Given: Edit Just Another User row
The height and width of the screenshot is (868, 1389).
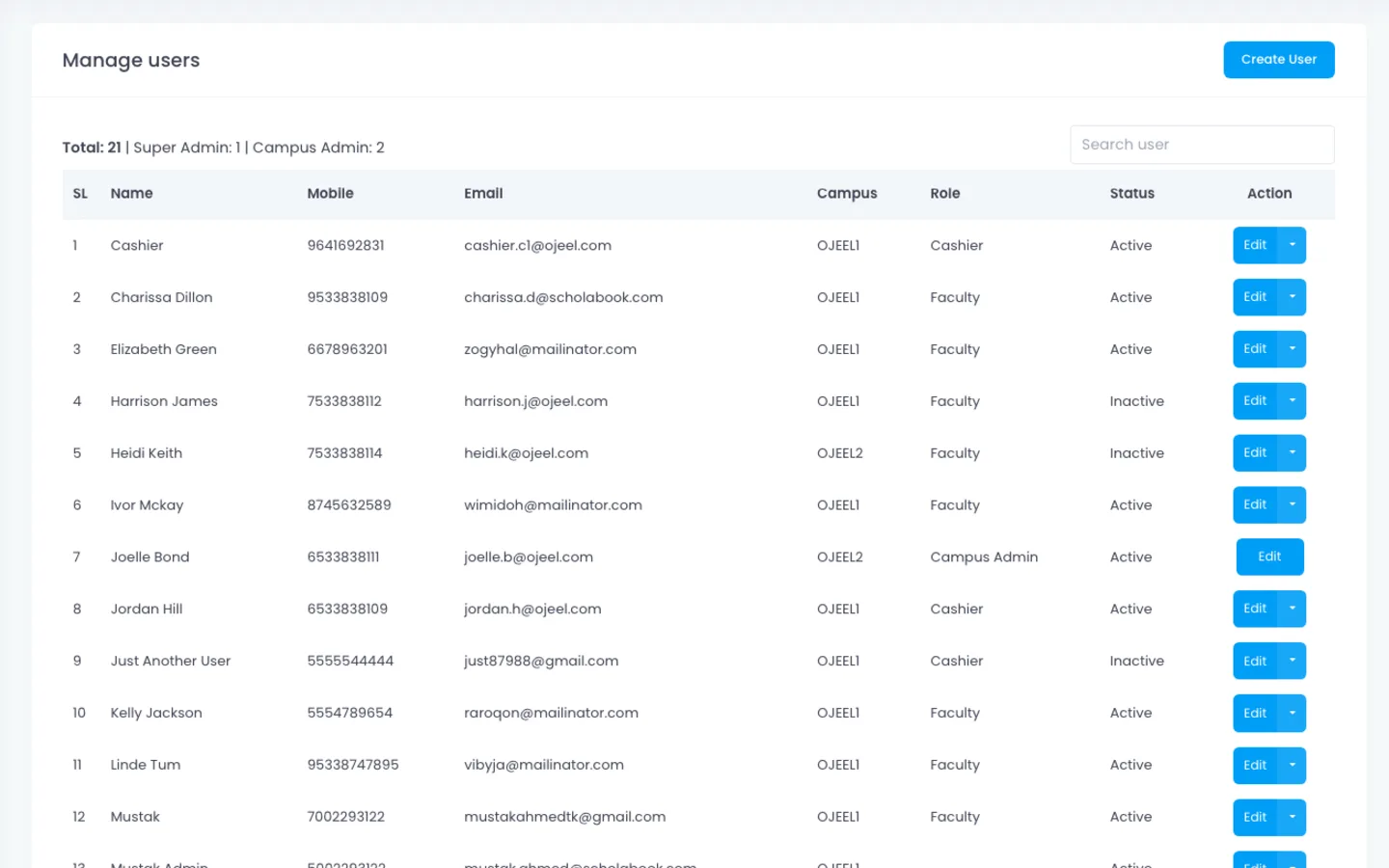Looking at the screenshot, I should tap(1255, 661).
